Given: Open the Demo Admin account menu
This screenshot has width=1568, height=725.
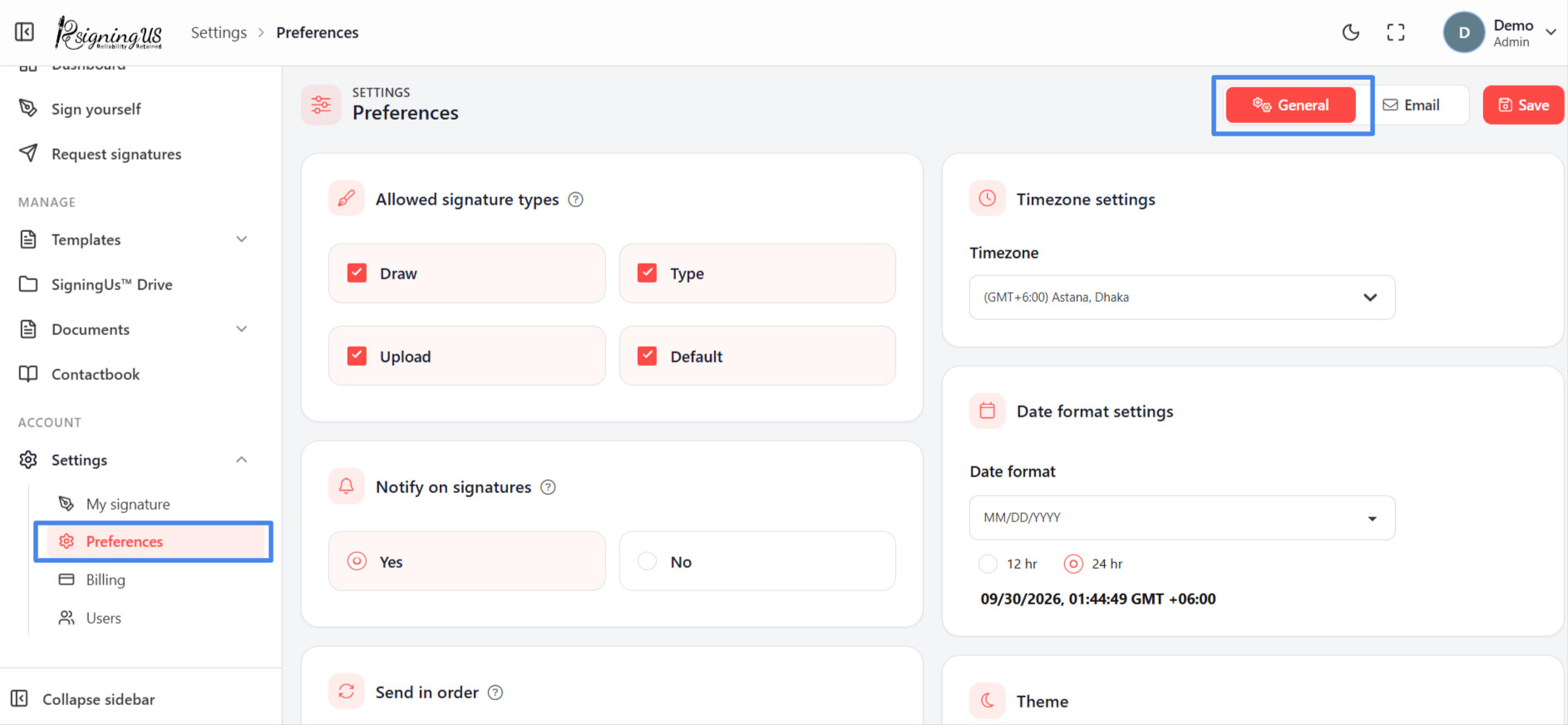Looking at the screenshot, I should [1500, 32].
